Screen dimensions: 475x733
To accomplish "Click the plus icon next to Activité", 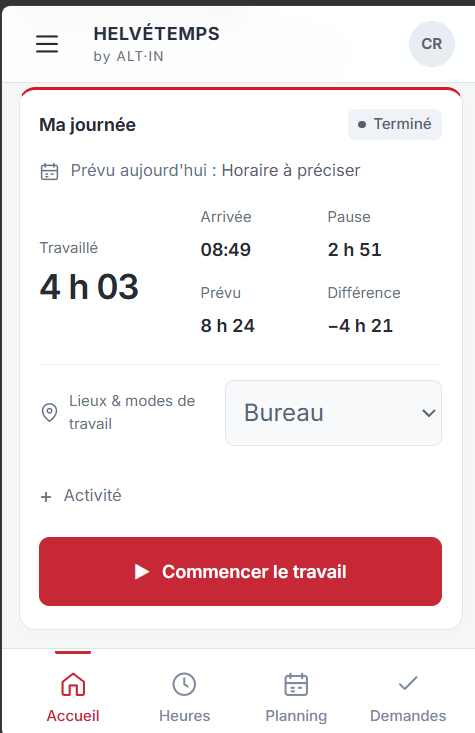I will pyautogui.click(x=46, y=496).
